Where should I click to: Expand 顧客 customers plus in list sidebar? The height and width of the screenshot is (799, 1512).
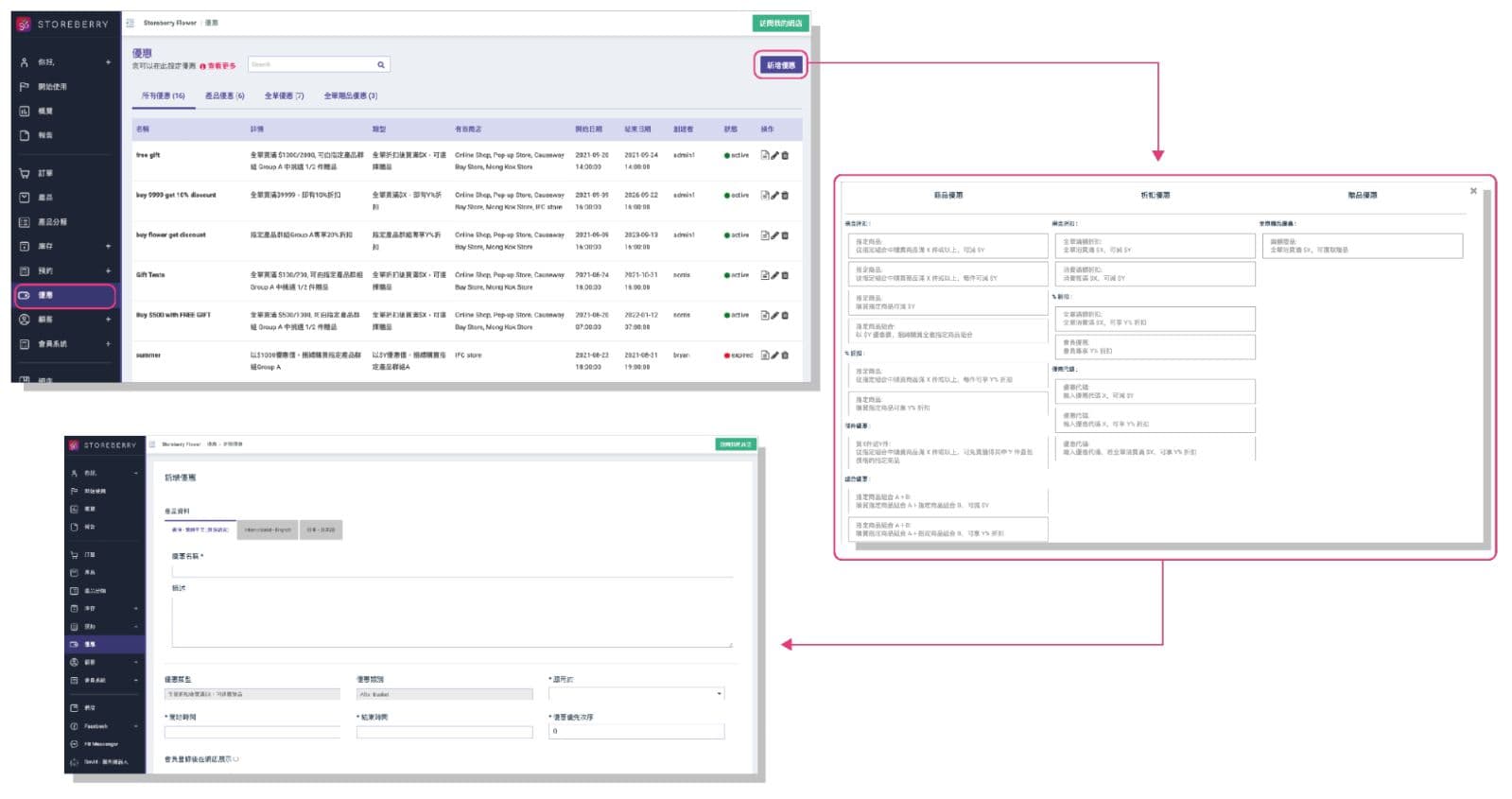click(x=108, y=320)
